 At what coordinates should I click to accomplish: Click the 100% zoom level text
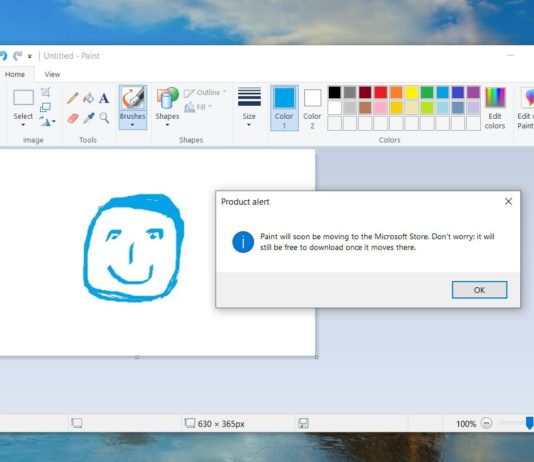tap(466, 424)
